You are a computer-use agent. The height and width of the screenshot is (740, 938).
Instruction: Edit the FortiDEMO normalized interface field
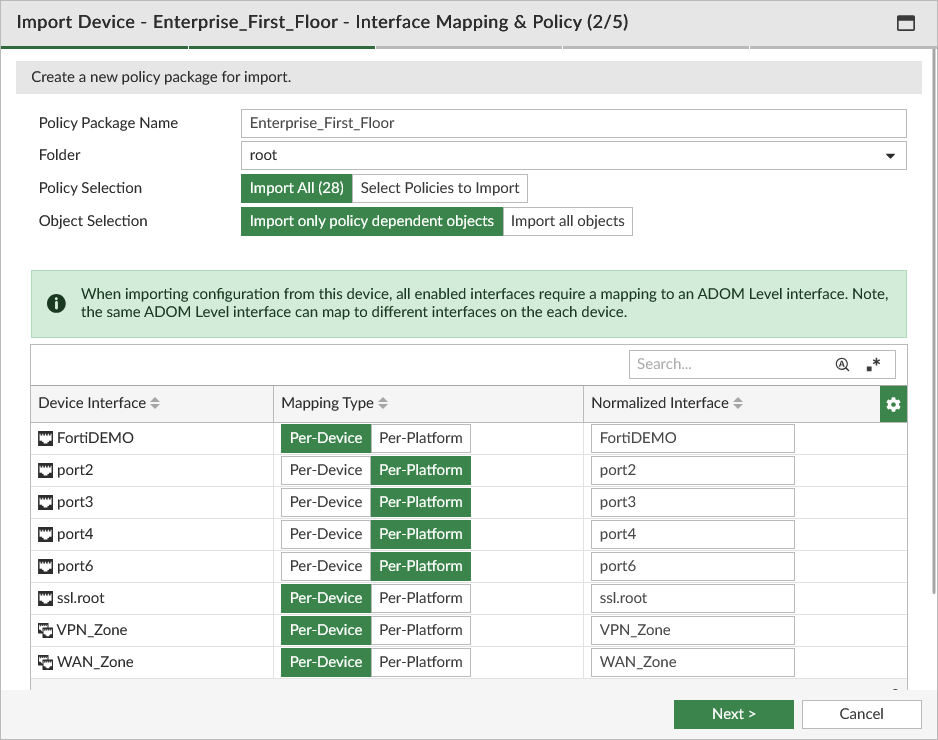click(693, 438)
